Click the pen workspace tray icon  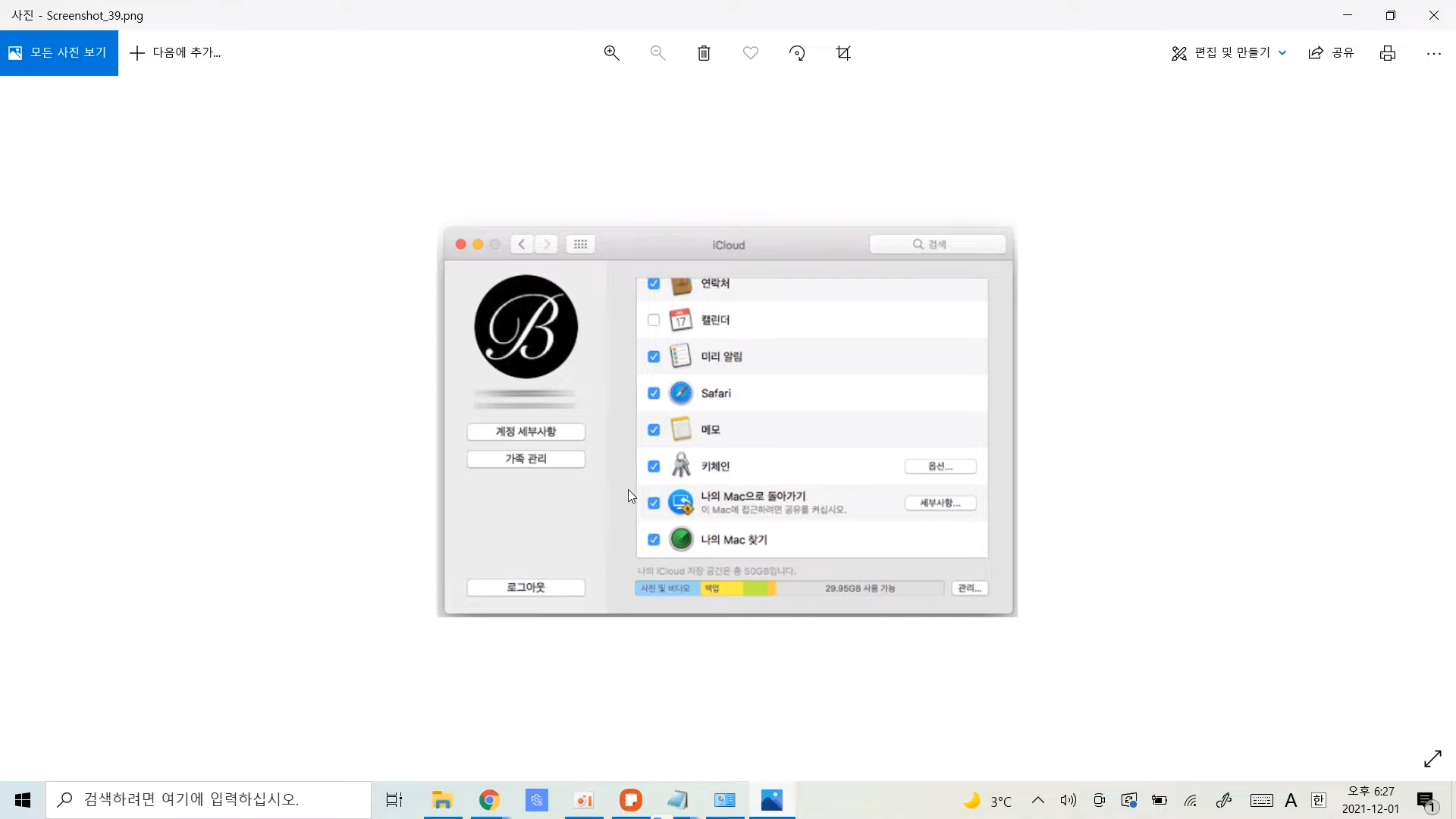(x=1223, y=800)
